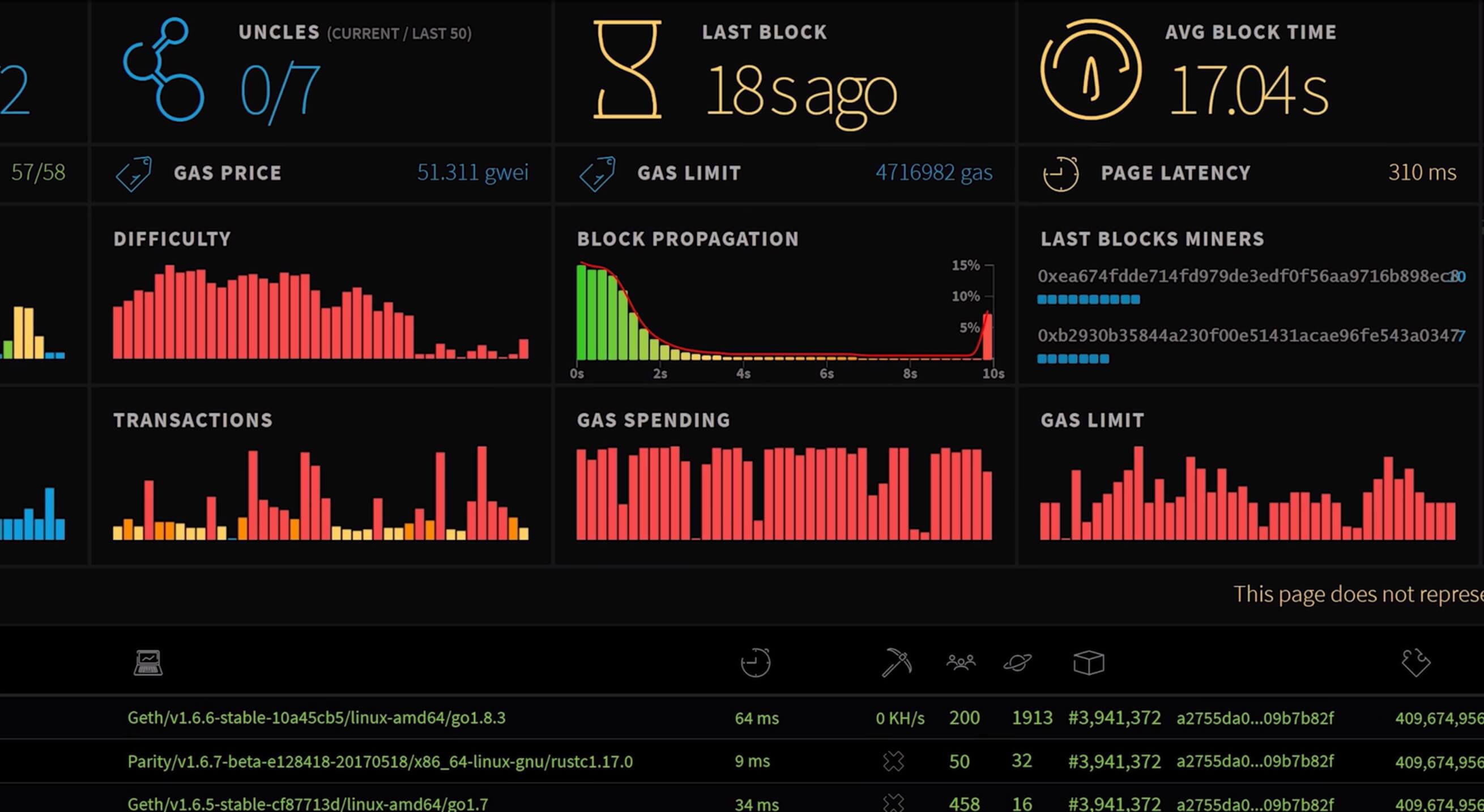Click the Last Block hourglass icon
The height and width of the screenshot is (812, 1484).
click(x=628, y=70)
